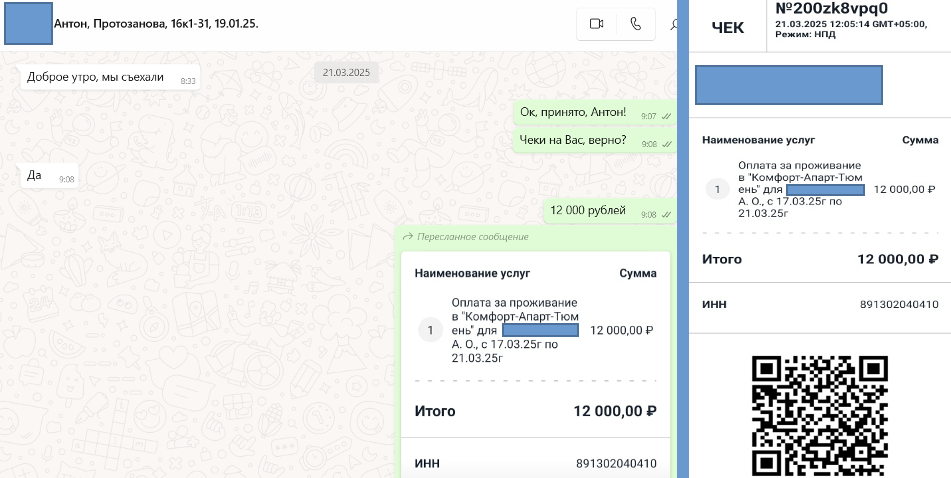951x478 pixels.
Task: Click read checkmarks on 'Чеки на Вас, верно?'
Action: tap(667, 144)
